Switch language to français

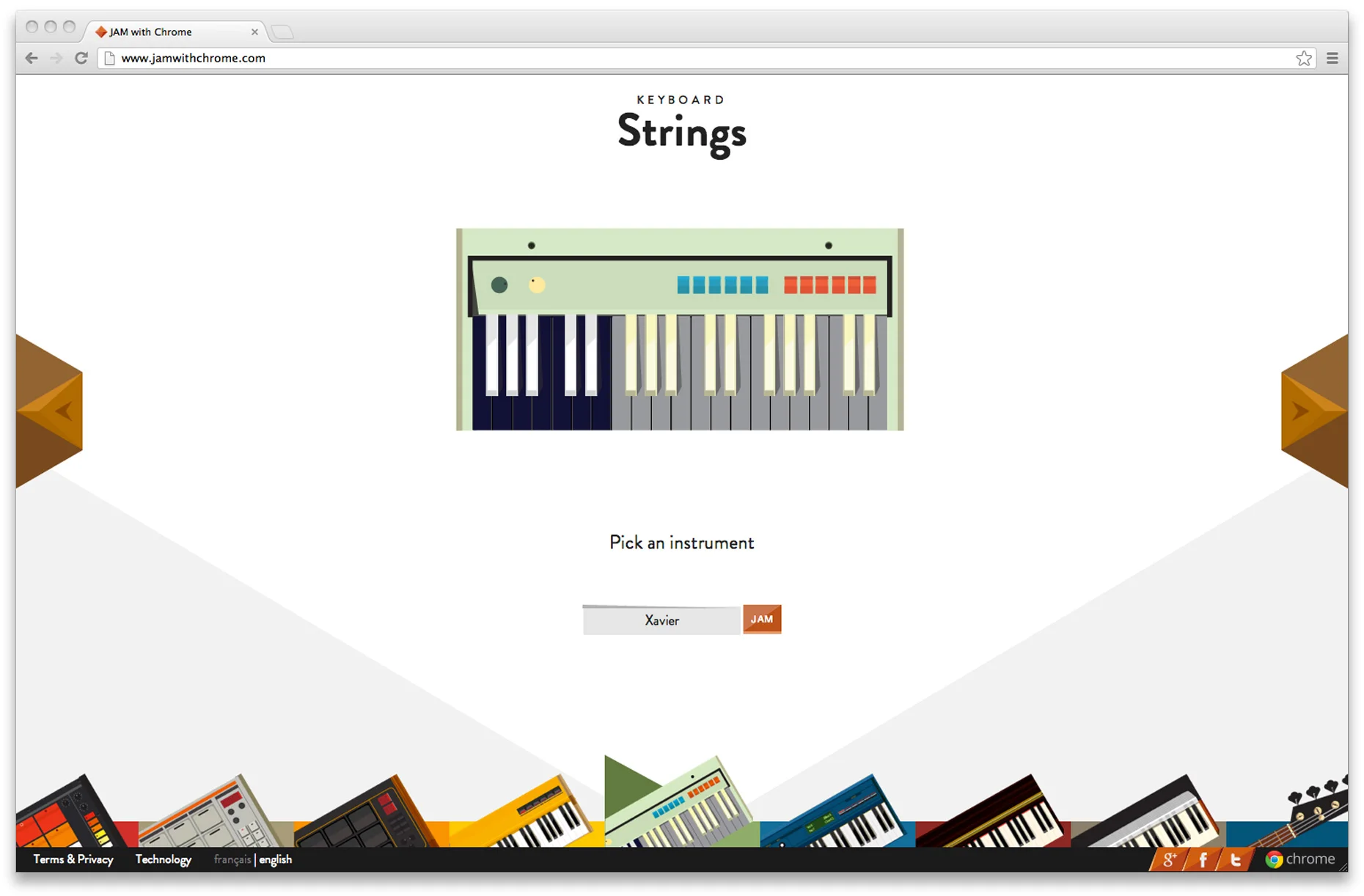(232, 859)
